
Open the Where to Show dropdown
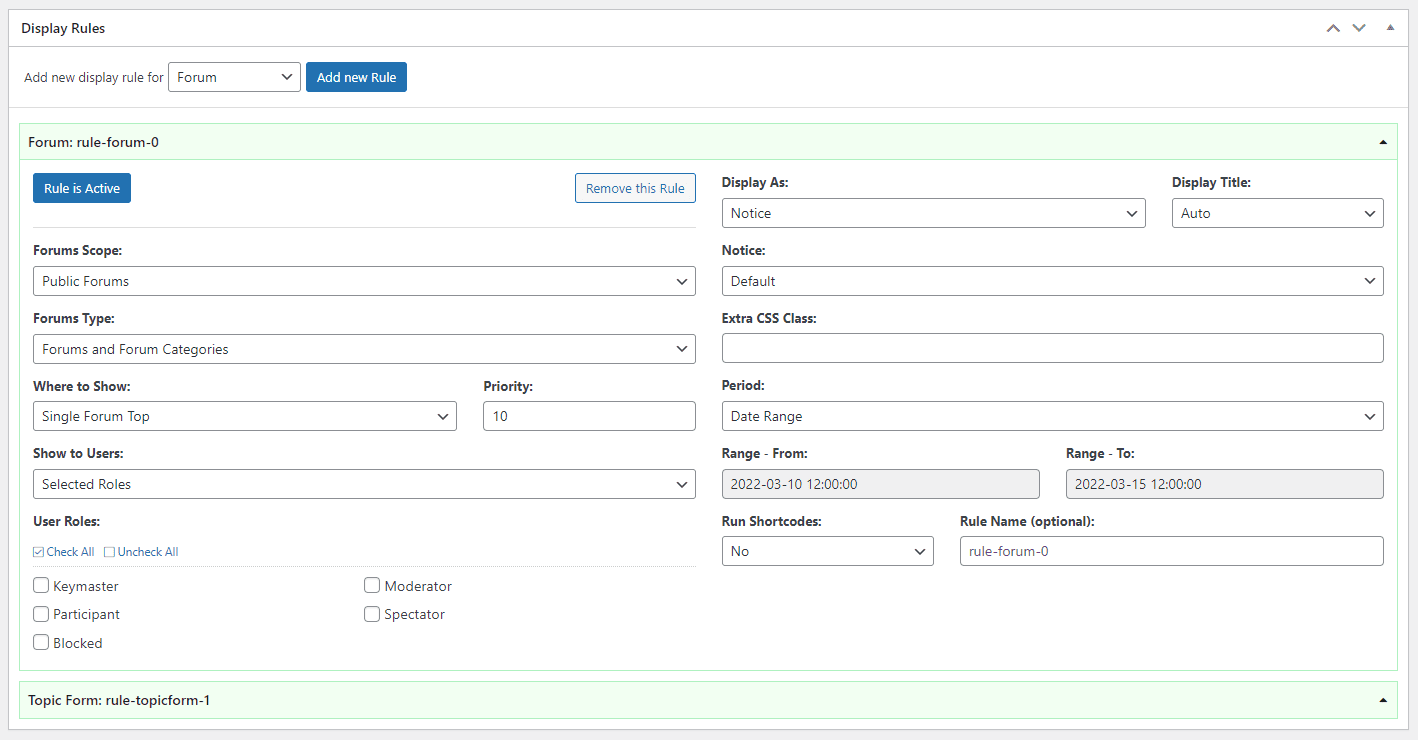click(245, 416)
